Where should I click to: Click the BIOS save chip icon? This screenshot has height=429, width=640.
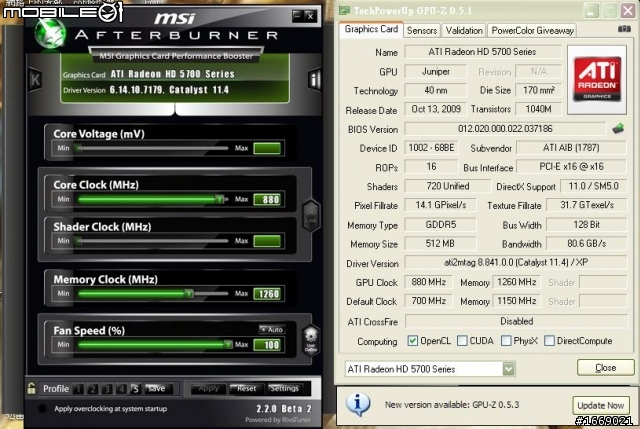pyautogui.click(x=618, y=129)
